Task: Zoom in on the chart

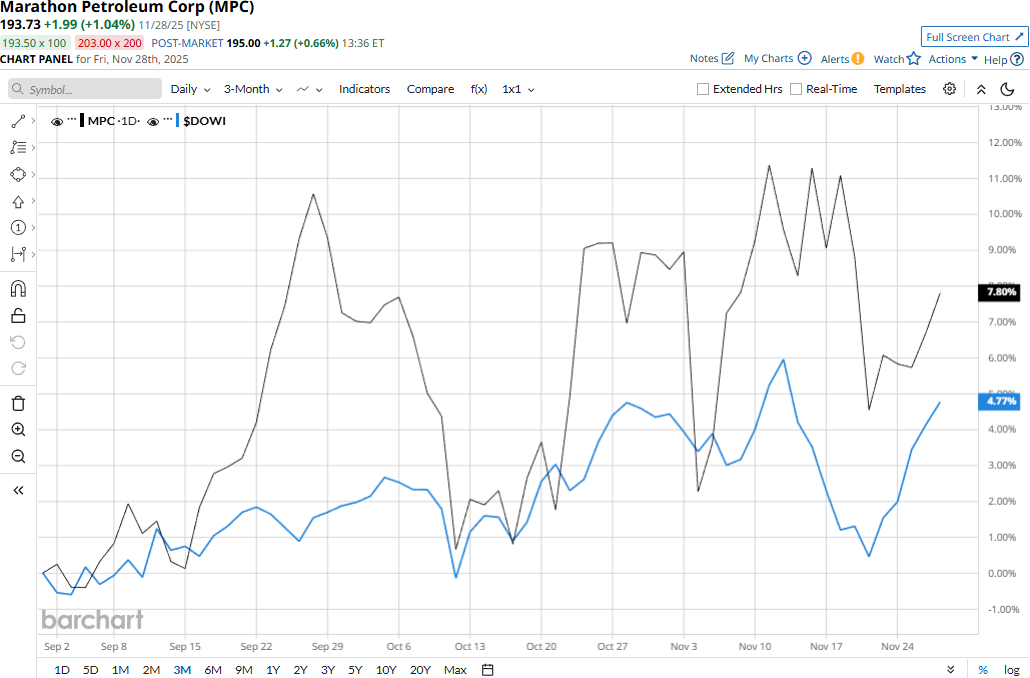Action: tap(18, 430)
